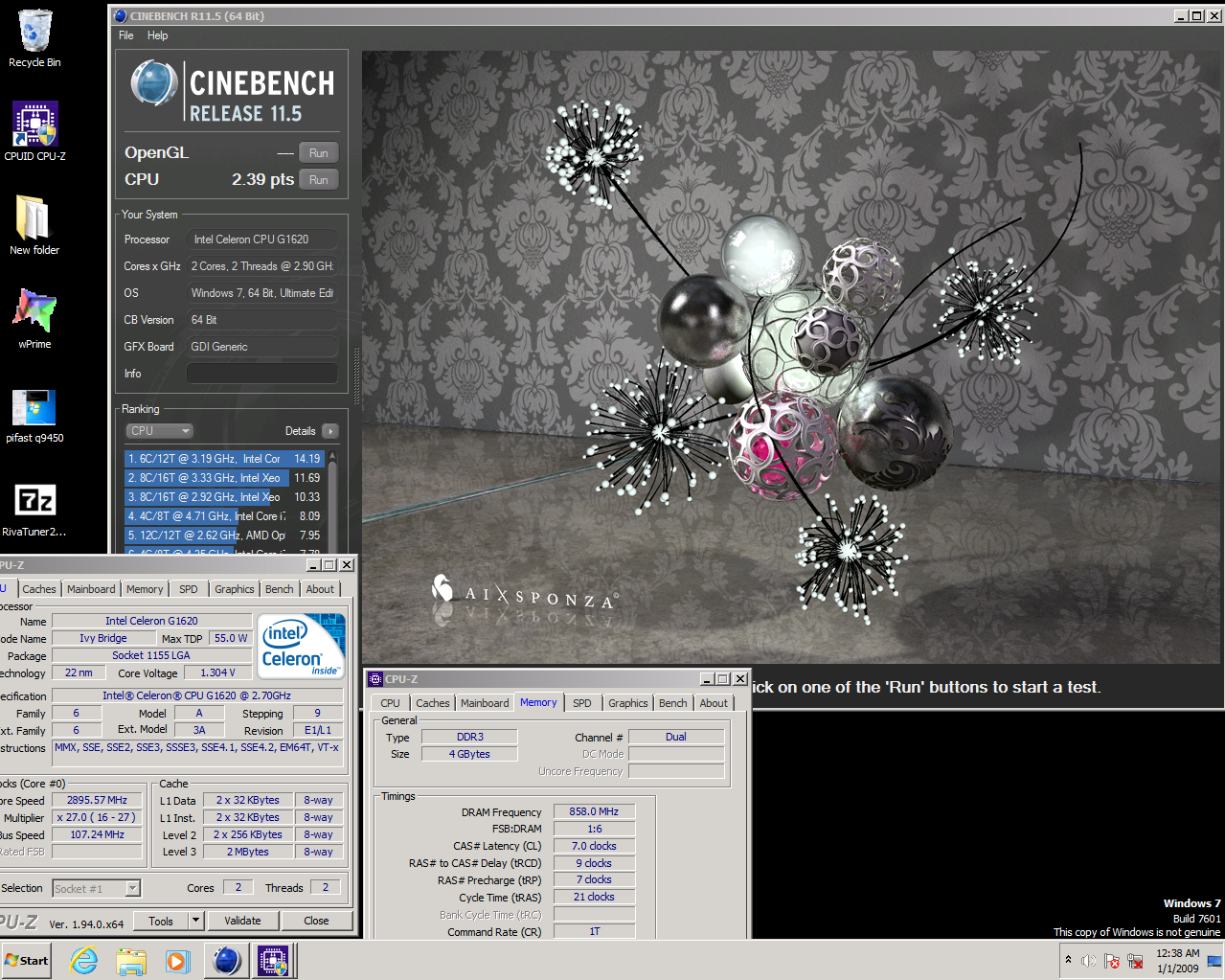
Task: Open About tab in left CPU-Z window
Action: [320, 589]
